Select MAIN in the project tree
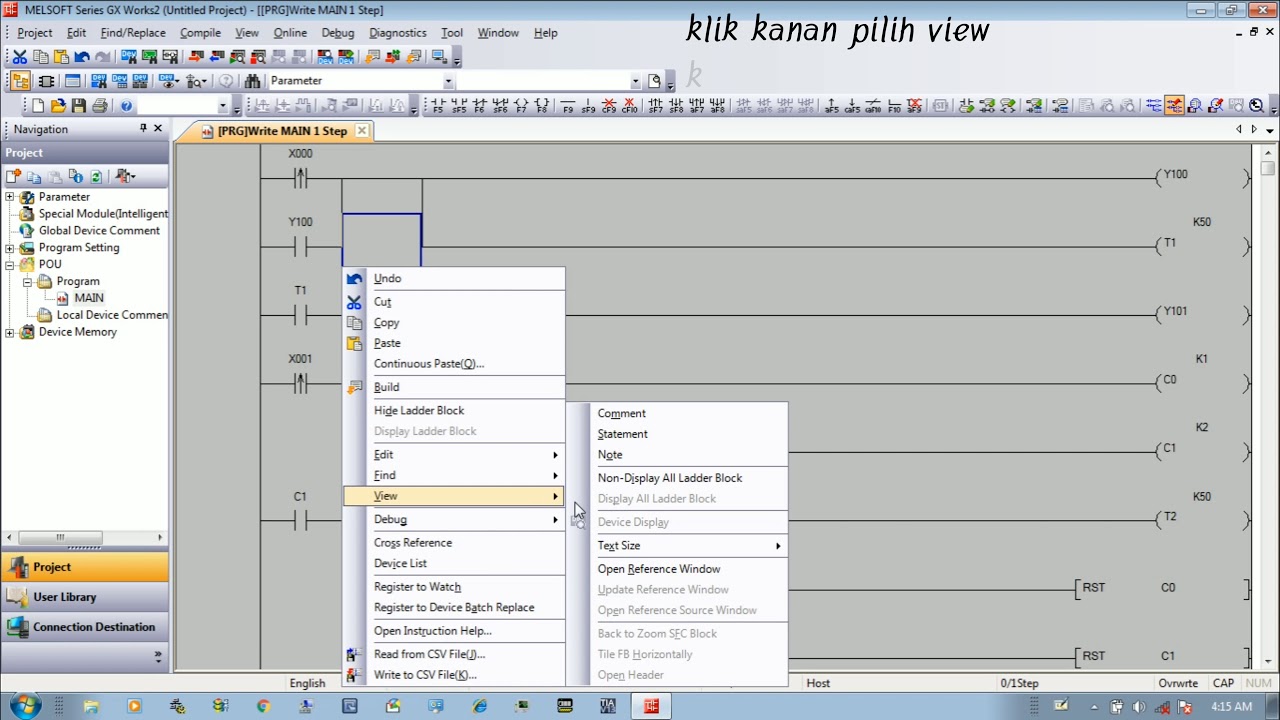This screenshot has height=720, width=1280. [x=88, y=298]
